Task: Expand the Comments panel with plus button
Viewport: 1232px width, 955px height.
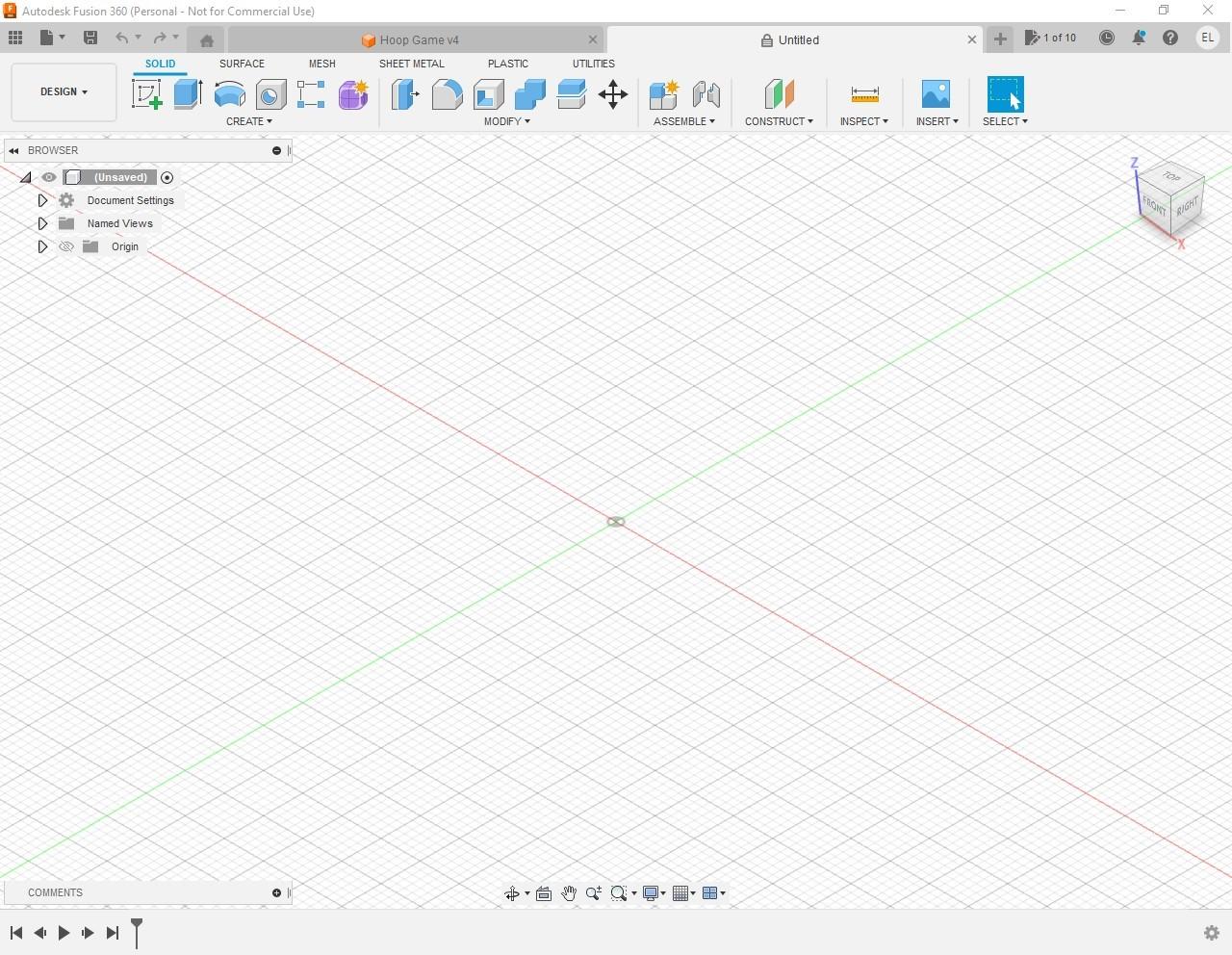Action: [x=276, y=892]
